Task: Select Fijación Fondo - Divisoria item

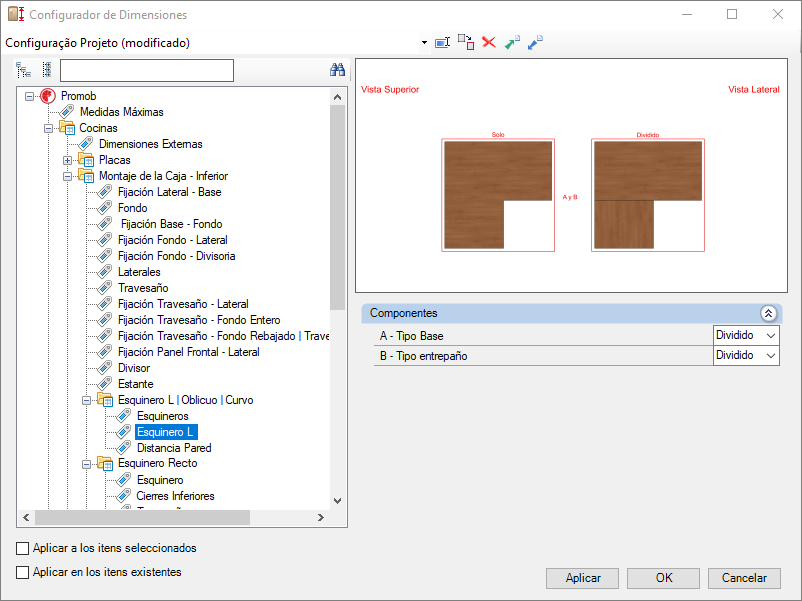Action: [176, 256]
